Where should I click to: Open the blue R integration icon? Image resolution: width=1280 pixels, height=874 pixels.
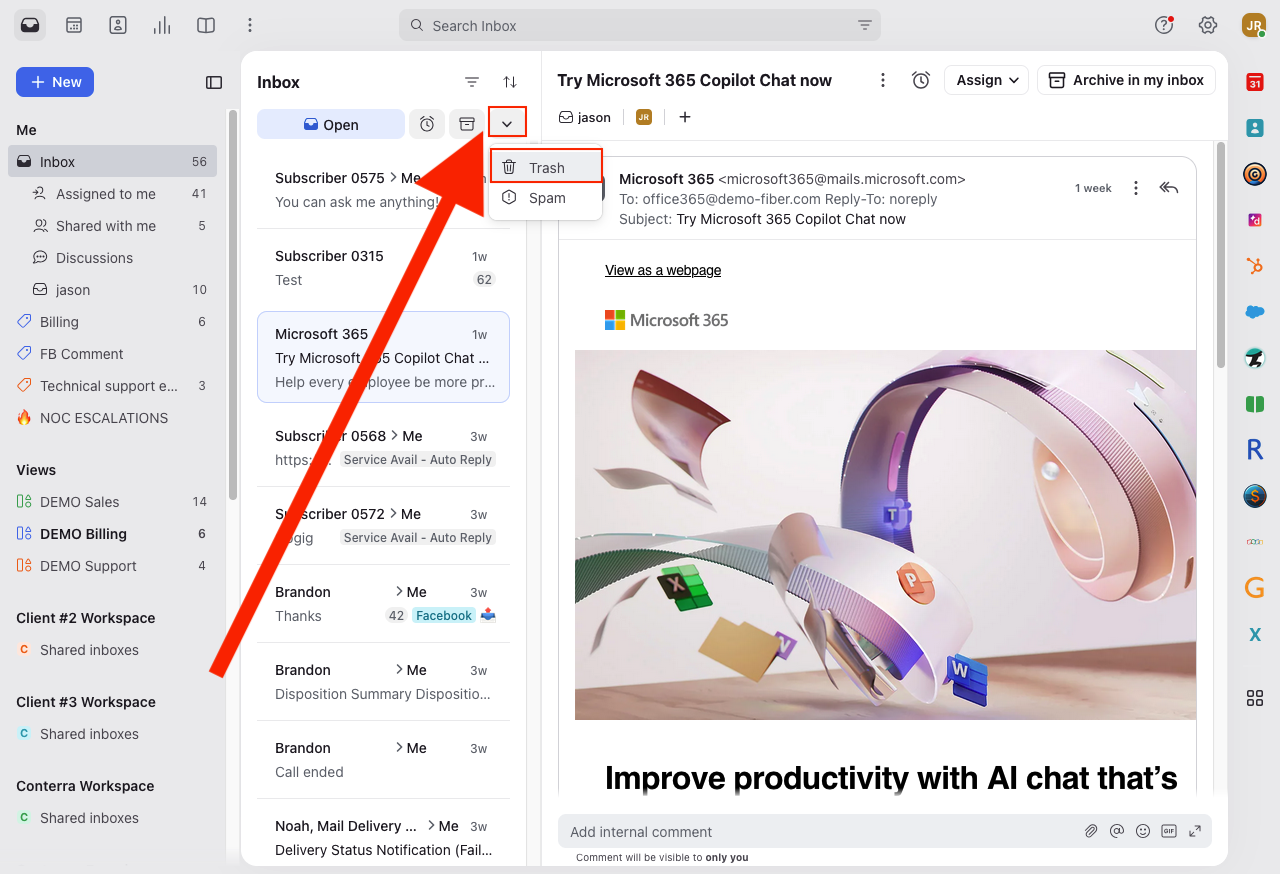pos(1254,450)
